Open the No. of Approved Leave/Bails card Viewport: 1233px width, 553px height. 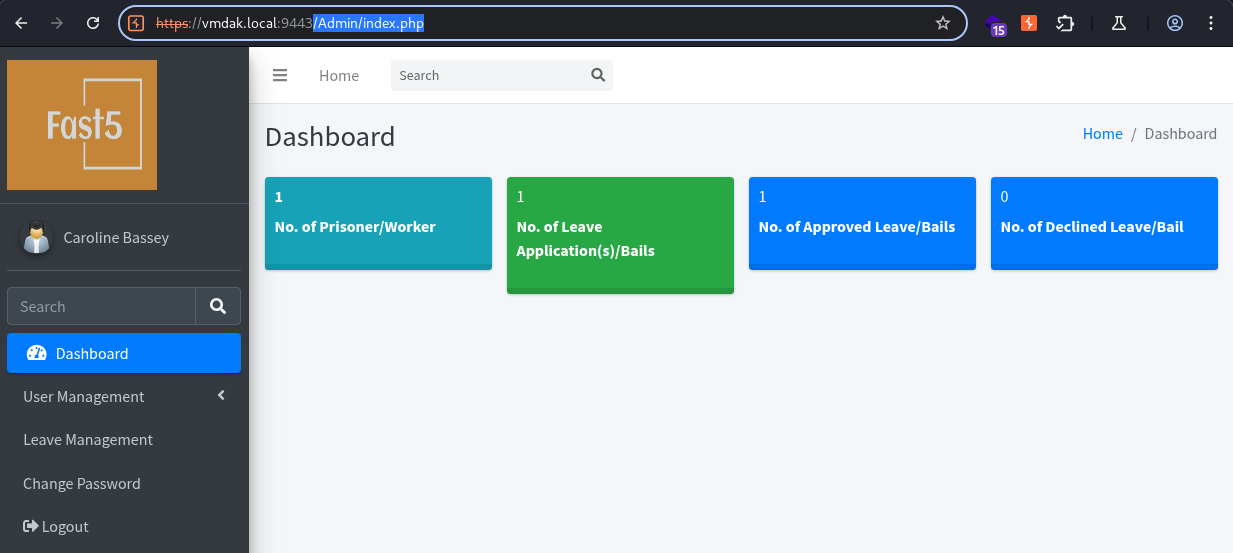pos(862,224)
